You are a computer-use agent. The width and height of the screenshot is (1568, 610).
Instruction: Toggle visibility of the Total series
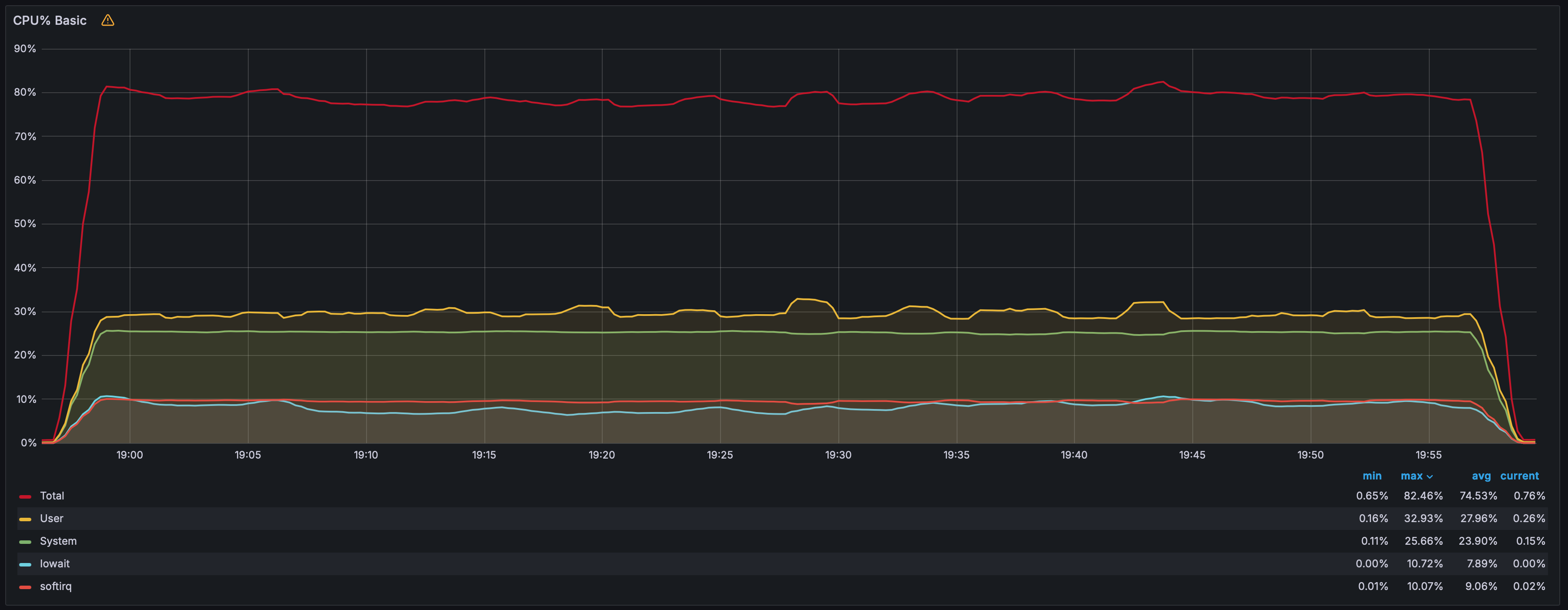(52, 496)
